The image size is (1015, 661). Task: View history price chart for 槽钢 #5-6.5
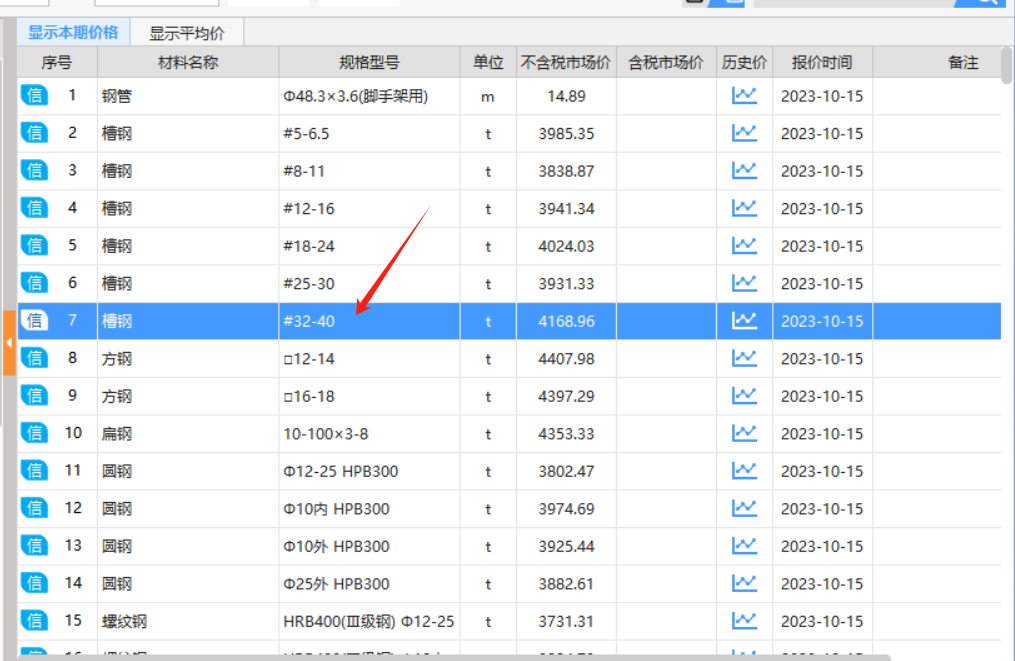(x=744, y=133)
